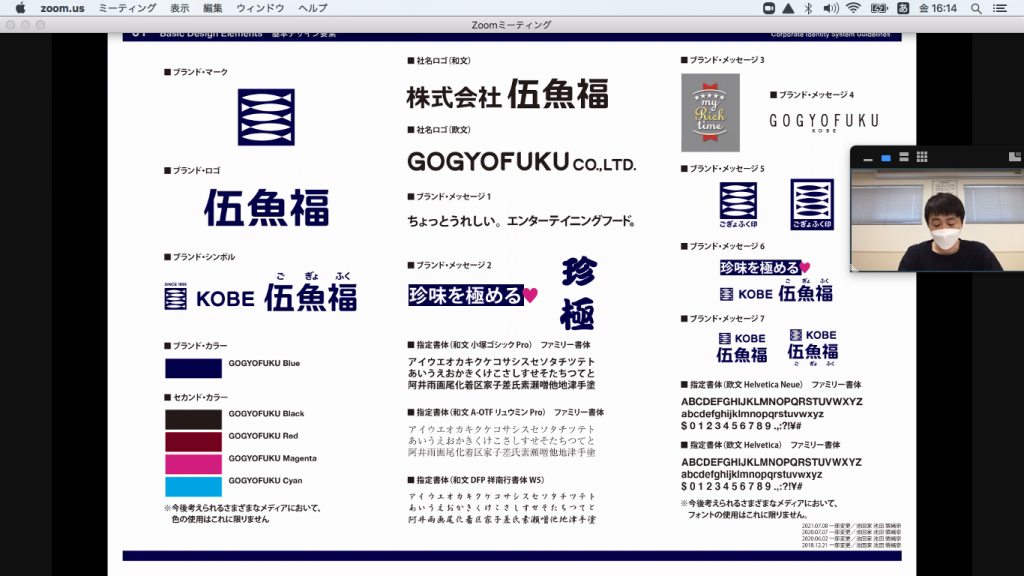Screen dimensions: 1024x576
Task: Click the heading "ブランド・メッセージ5"
Action: point(723,168)
